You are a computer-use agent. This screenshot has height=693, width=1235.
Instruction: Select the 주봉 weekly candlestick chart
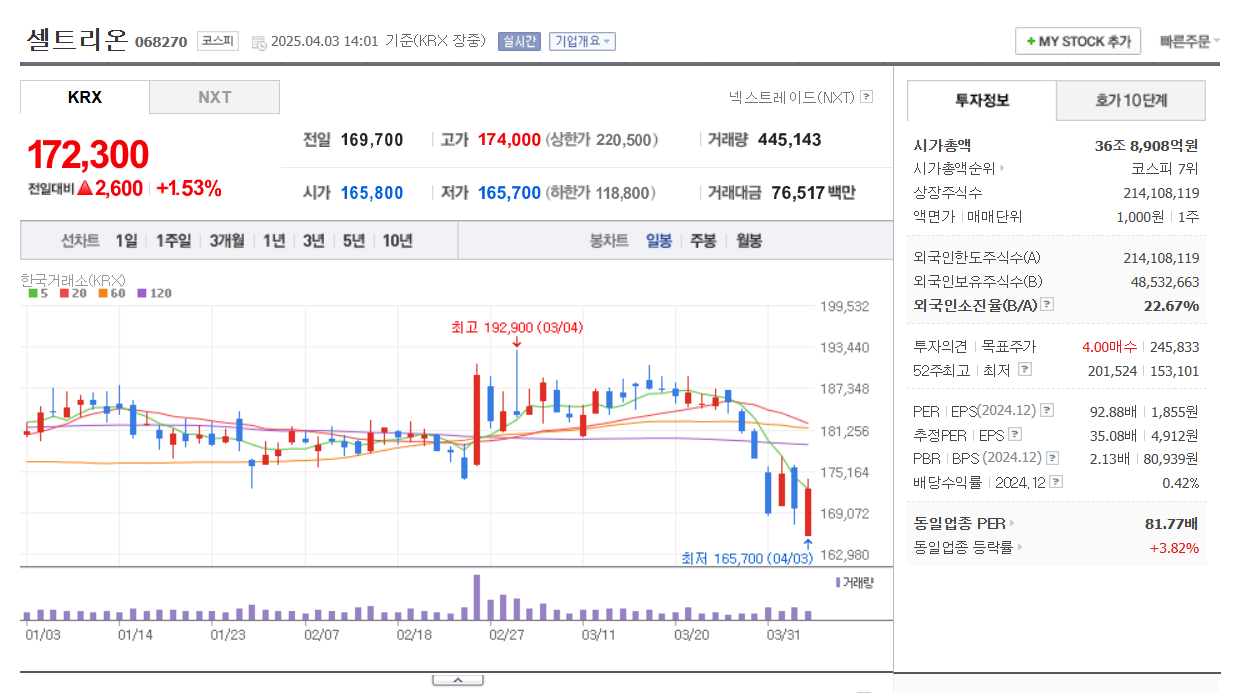[x=703, y=240]
